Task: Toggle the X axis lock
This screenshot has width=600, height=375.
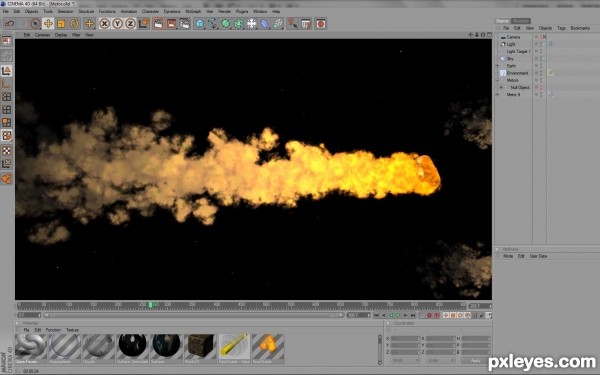Action: pos(104,24)
